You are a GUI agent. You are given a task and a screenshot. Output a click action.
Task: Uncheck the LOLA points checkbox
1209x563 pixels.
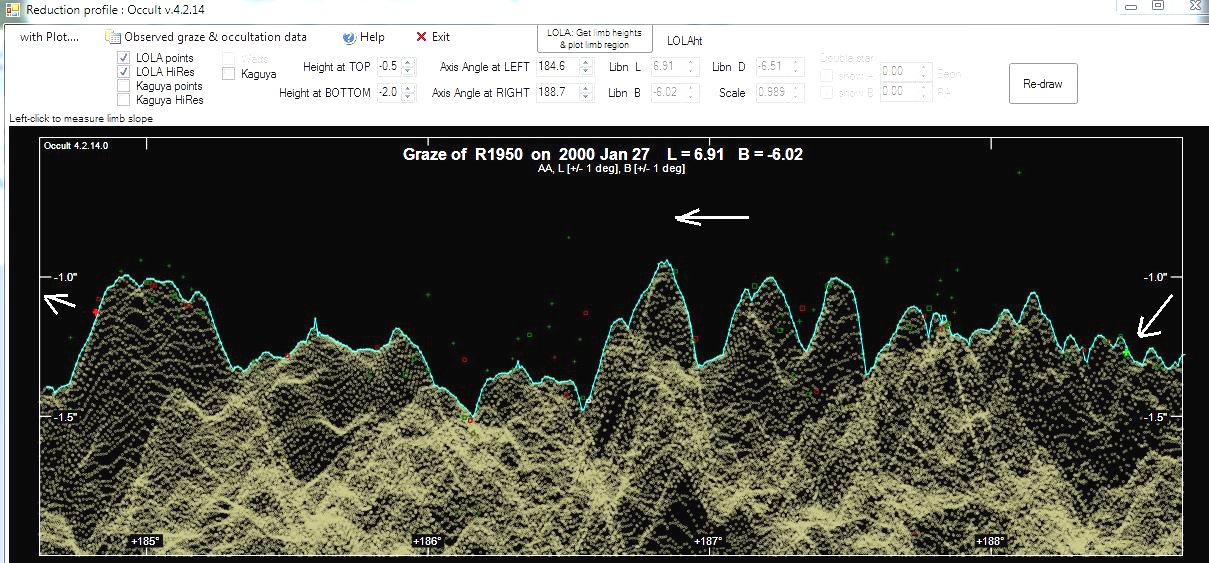125,58
